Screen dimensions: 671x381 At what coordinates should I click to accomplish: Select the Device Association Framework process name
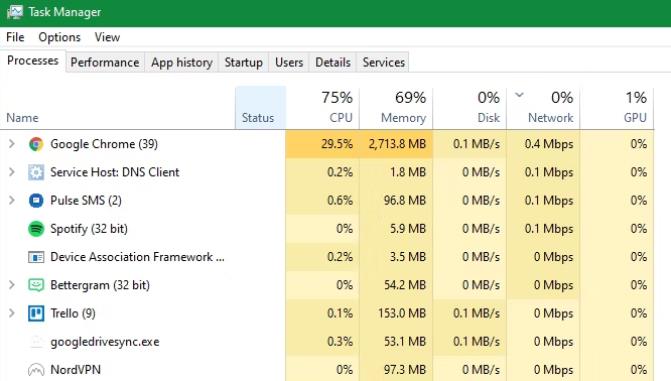(x=137, y=257)
